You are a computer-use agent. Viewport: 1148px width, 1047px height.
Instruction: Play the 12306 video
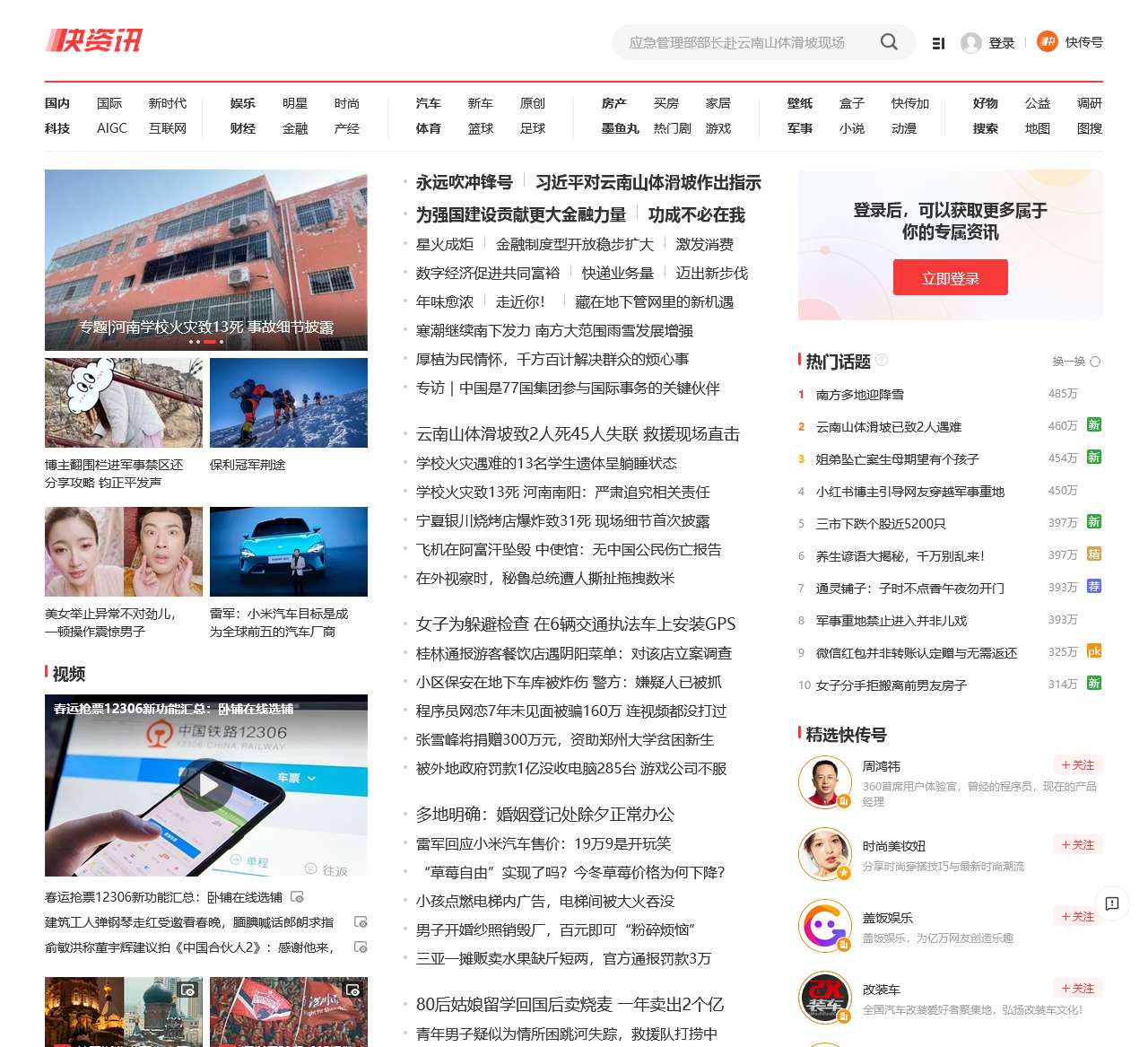tap(206, 785)
